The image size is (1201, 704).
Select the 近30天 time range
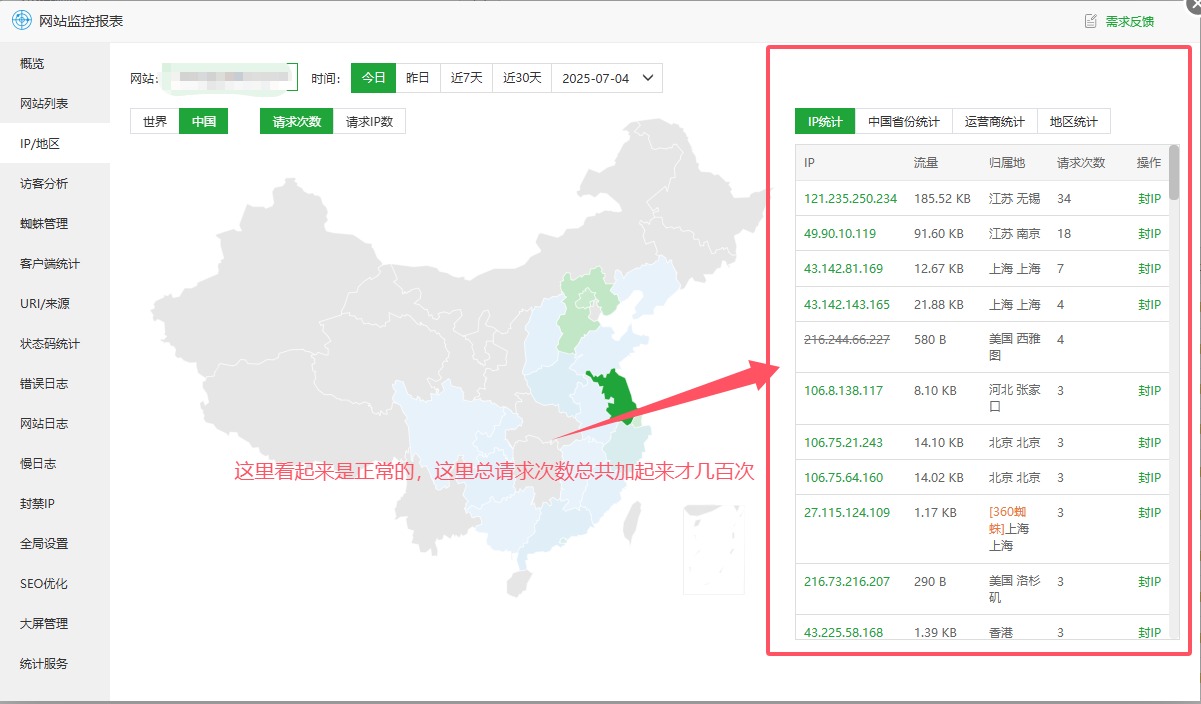coord(520,77)
